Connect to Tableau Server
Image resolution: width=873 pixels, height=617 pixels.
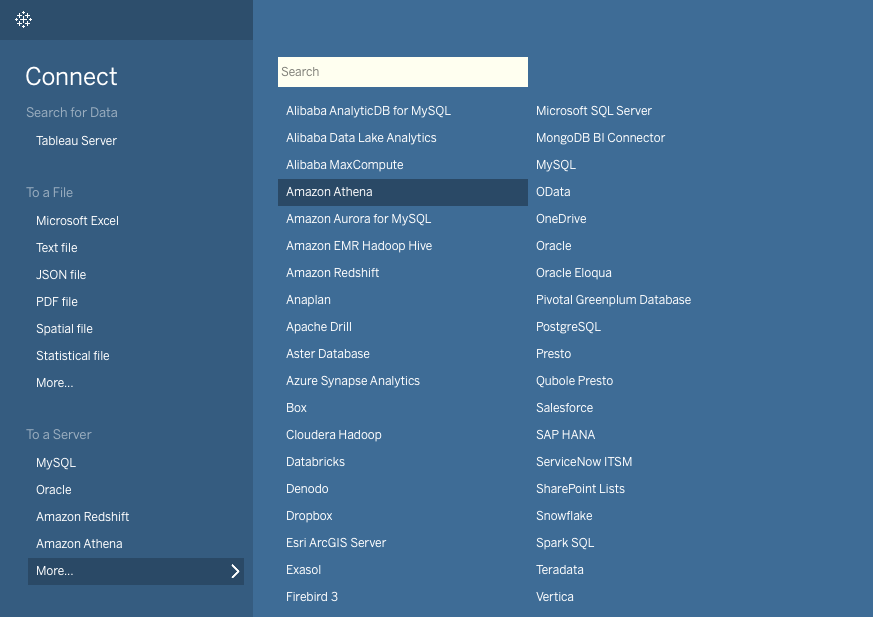(76, 141)
